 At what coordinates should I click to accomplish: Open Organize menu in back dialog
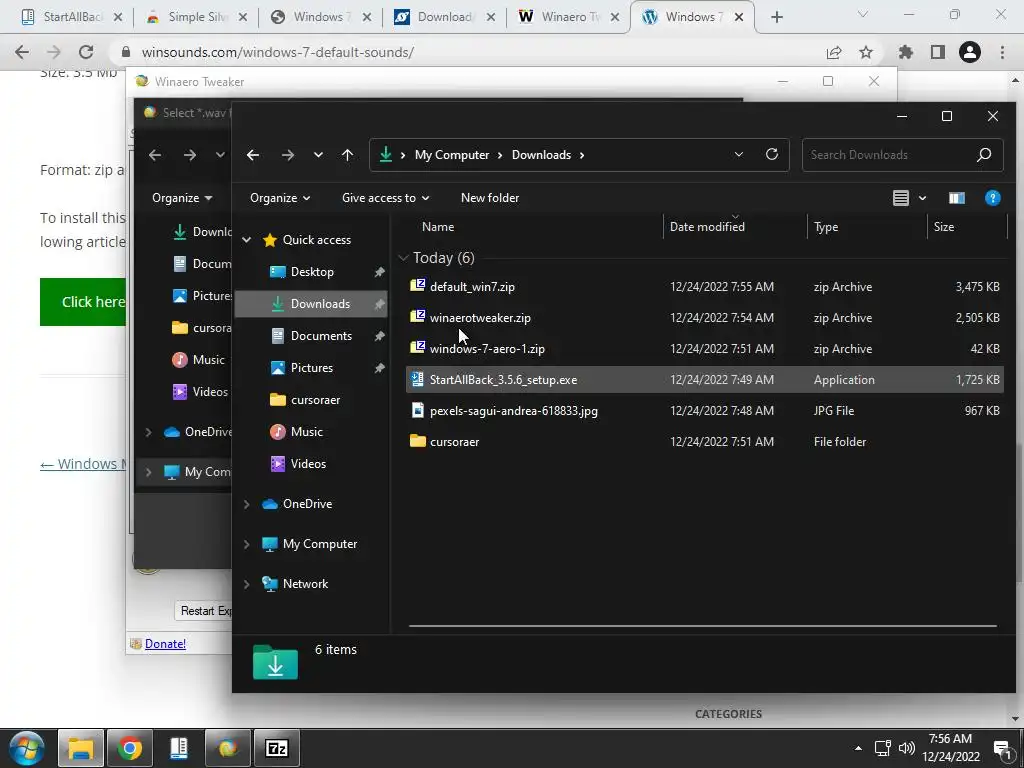pyautogui.click(x=182, y=198)
